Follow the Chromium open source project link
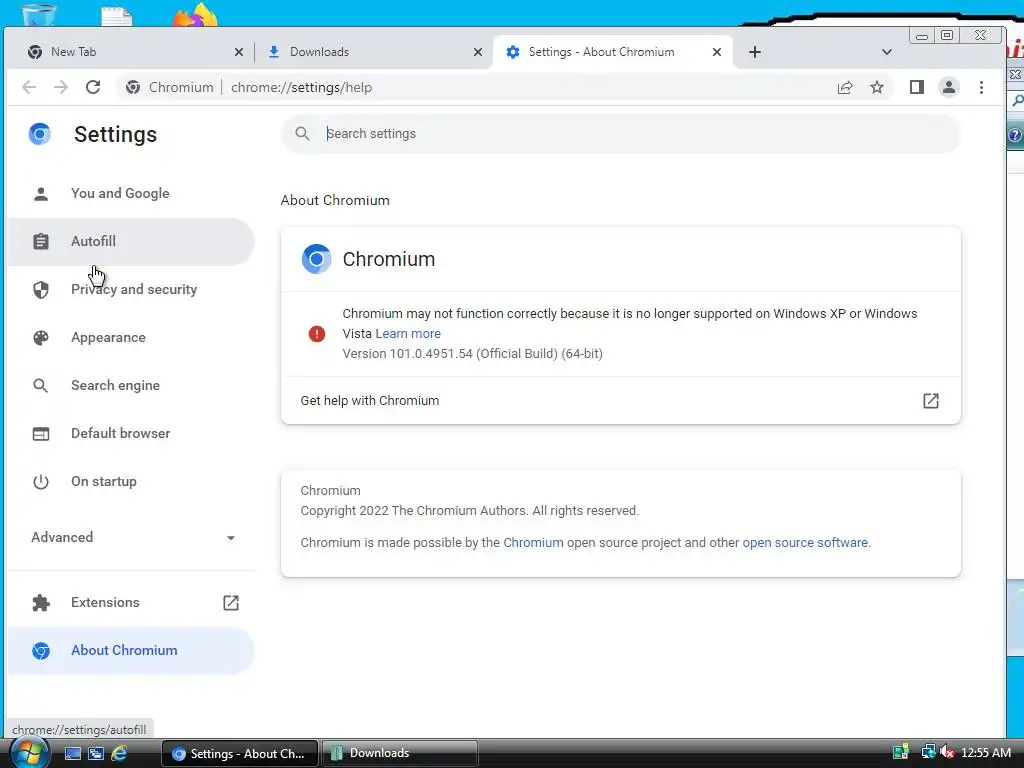Viewport: 1024px width, 768px height. 533,543
